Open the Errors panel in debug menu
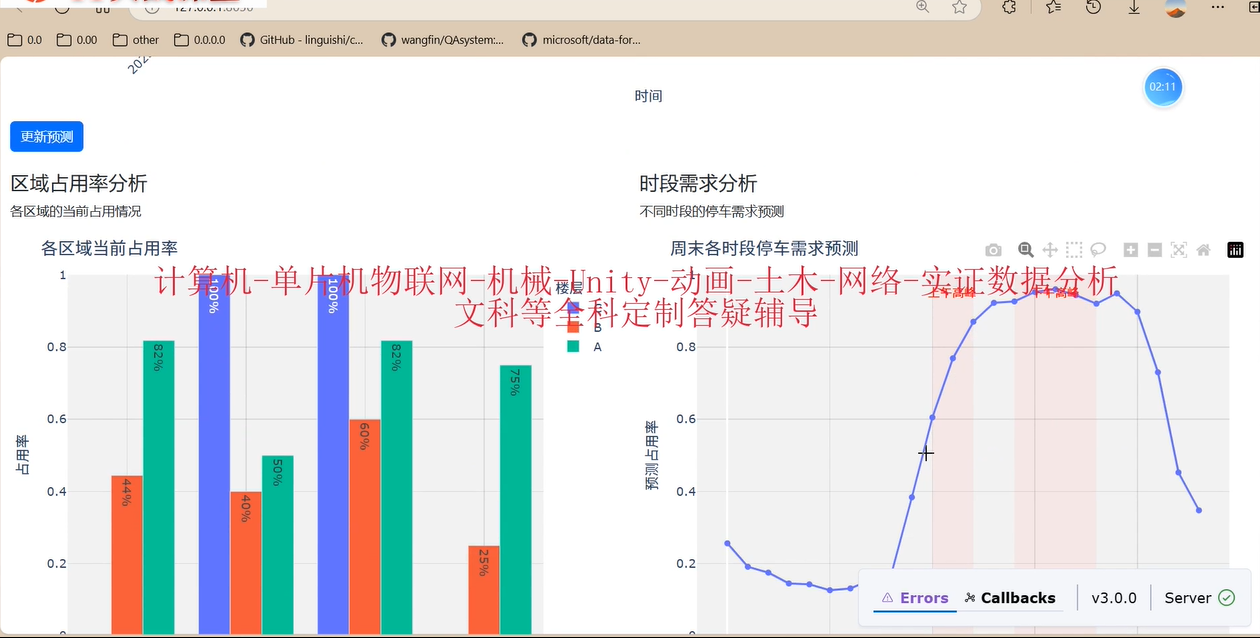Screen dimensions: 1260x638 point(913,598)
